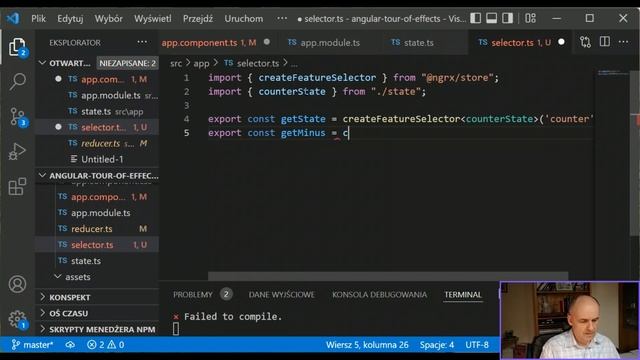Click src in the breadcrumb
The height and width of the screenshot is (360, 640).
click(176, 63)
